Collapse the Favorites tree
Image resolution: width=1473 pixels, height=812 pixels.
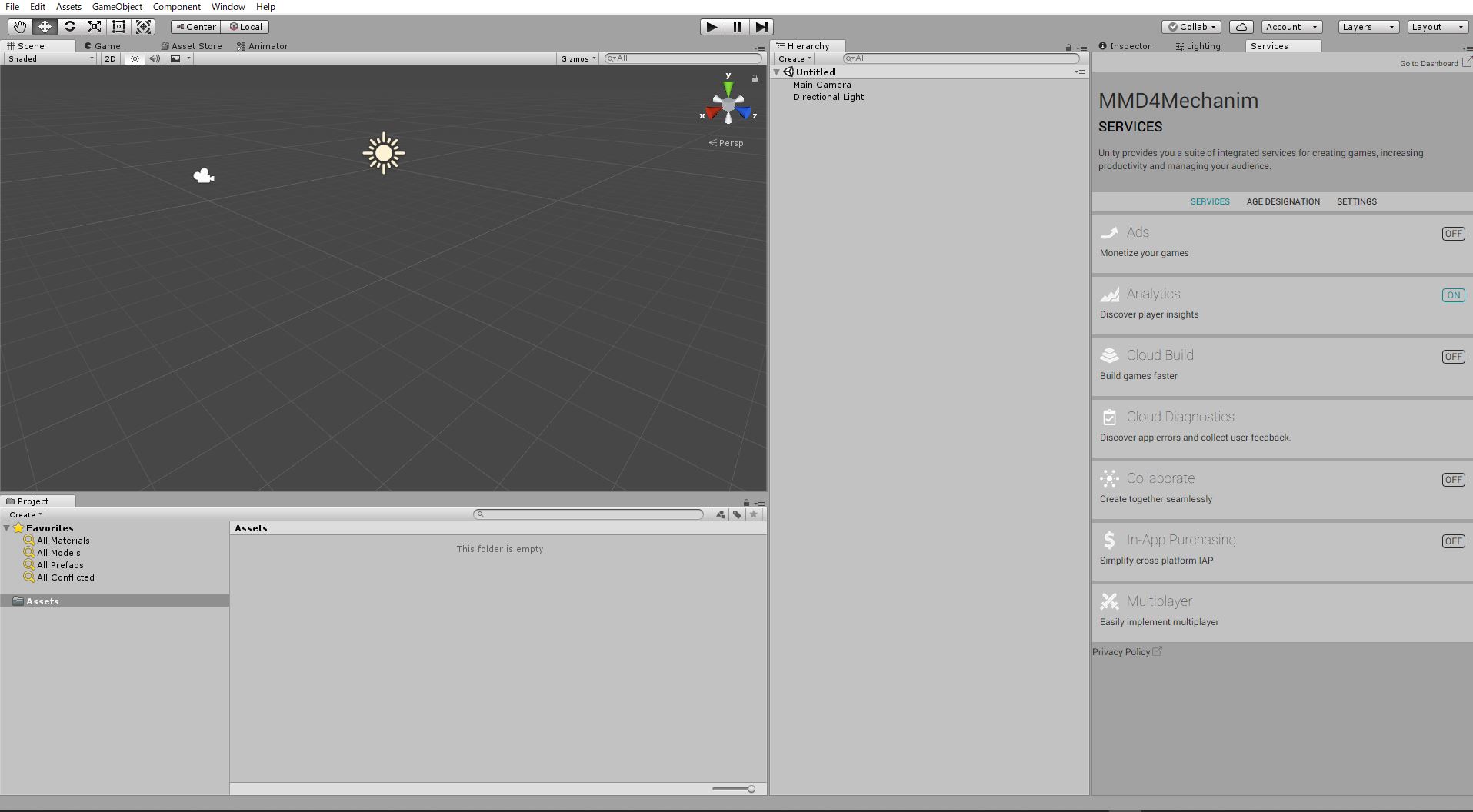tap(7, 528)
